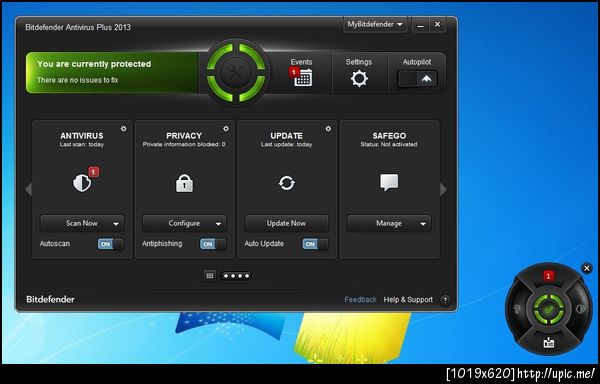Open Privacy panel settings gear
Viewport: 600px width, 384px height.
tap(226, 129)
